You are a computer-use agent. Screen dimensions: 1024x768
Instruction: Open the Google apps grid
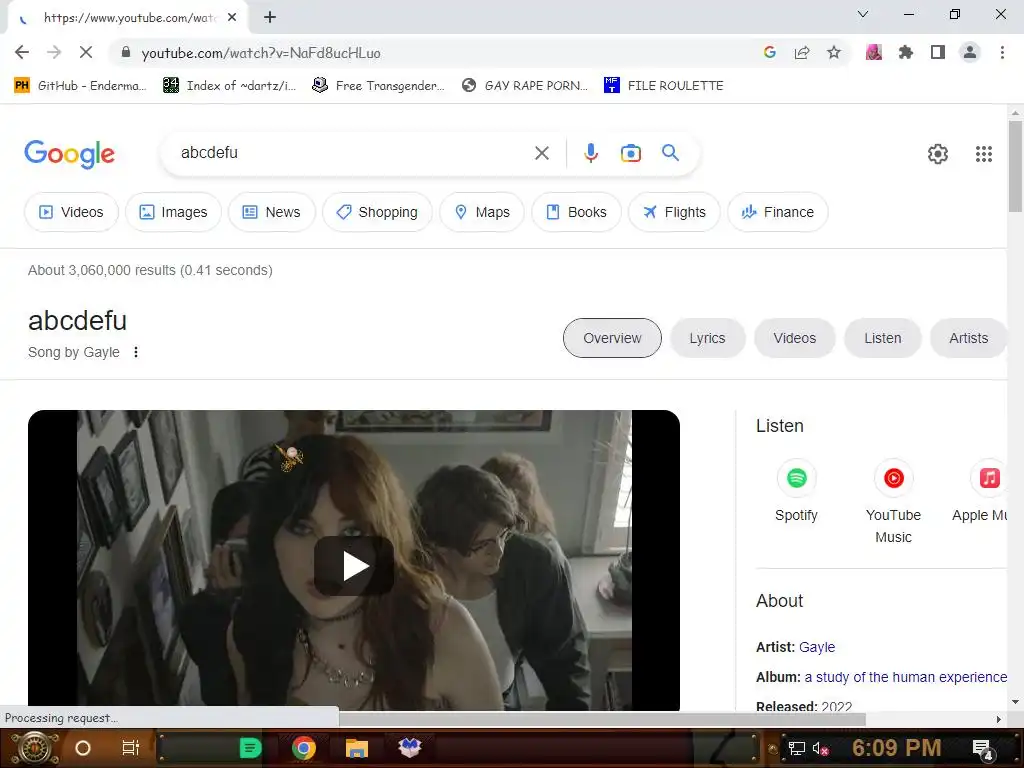(x=984, y=154)
